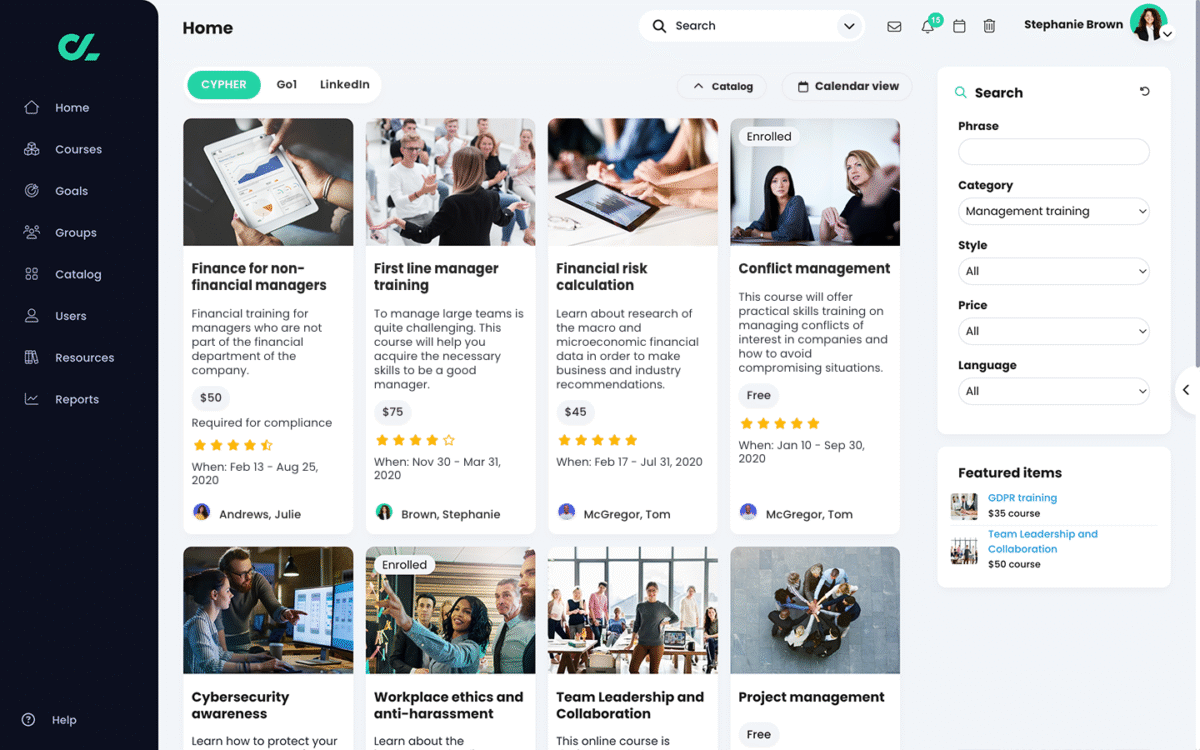The image size is (1200, 750).
Task: Click the magnifier icon in the Search panel header
Action: (961, 92)
